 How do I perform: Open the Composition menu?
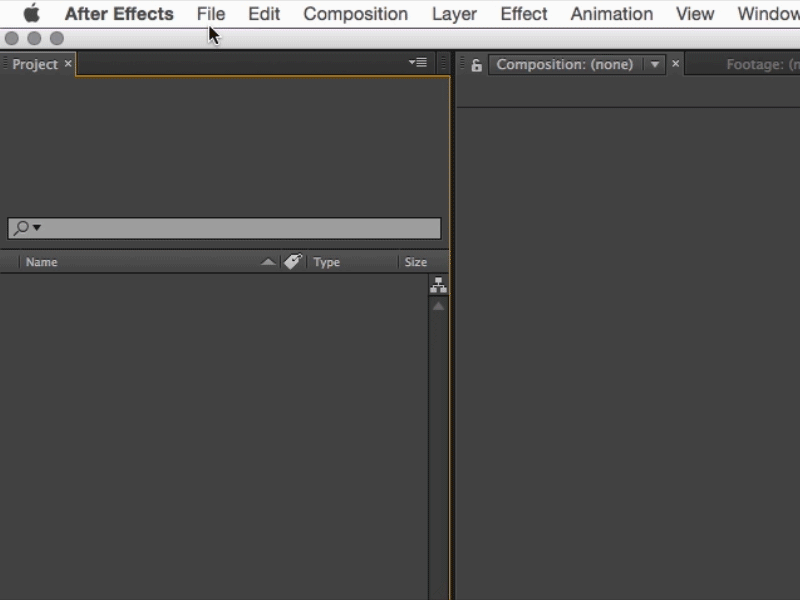[x=355, y=14]
